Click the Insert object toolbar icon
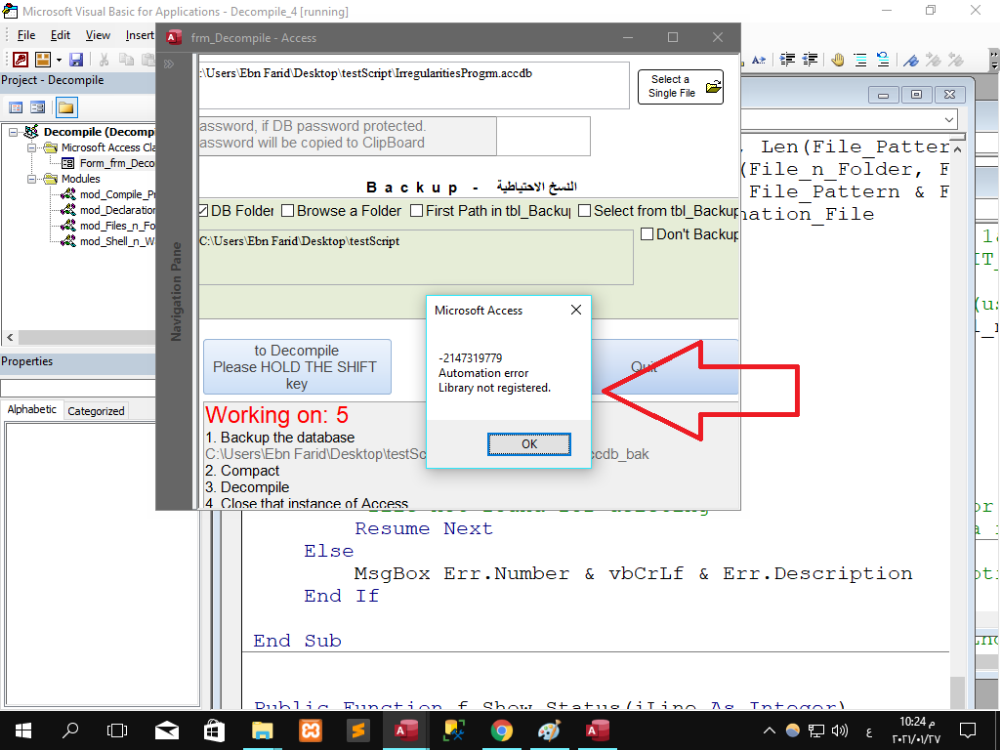The height and width of the screenshot is (750, 1000). (43, 59)
